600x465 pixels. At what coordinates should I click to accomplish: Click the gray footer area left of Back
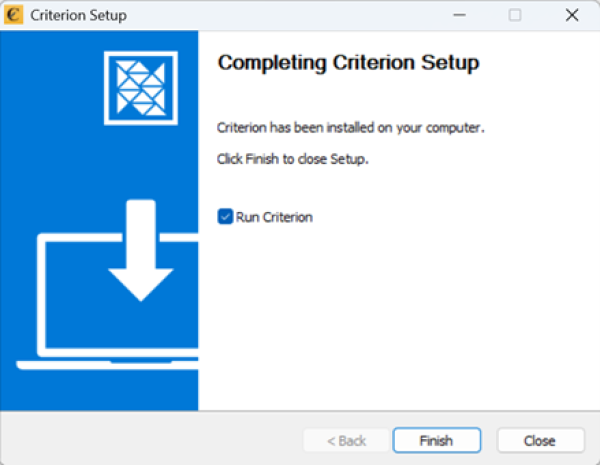[x=150, y=440]
